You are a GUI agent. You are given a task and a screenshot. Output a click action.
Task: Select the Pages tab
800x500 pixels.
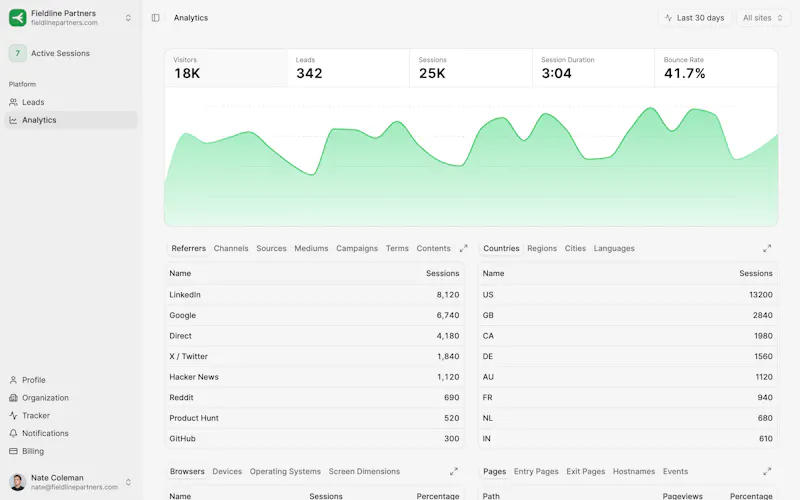pos(494,471)
